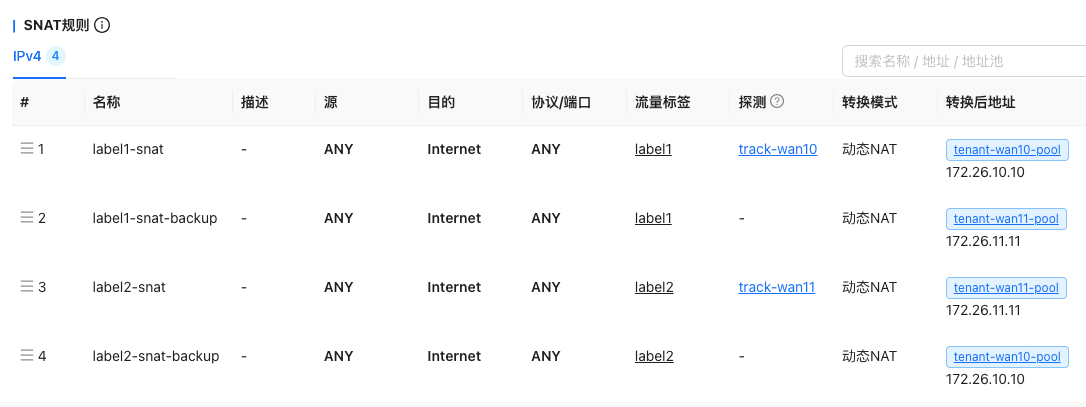Click label1 traffic tag in label1-snat-backup row
Viewport: 1086px width, 407px height.
pos(653,219)
